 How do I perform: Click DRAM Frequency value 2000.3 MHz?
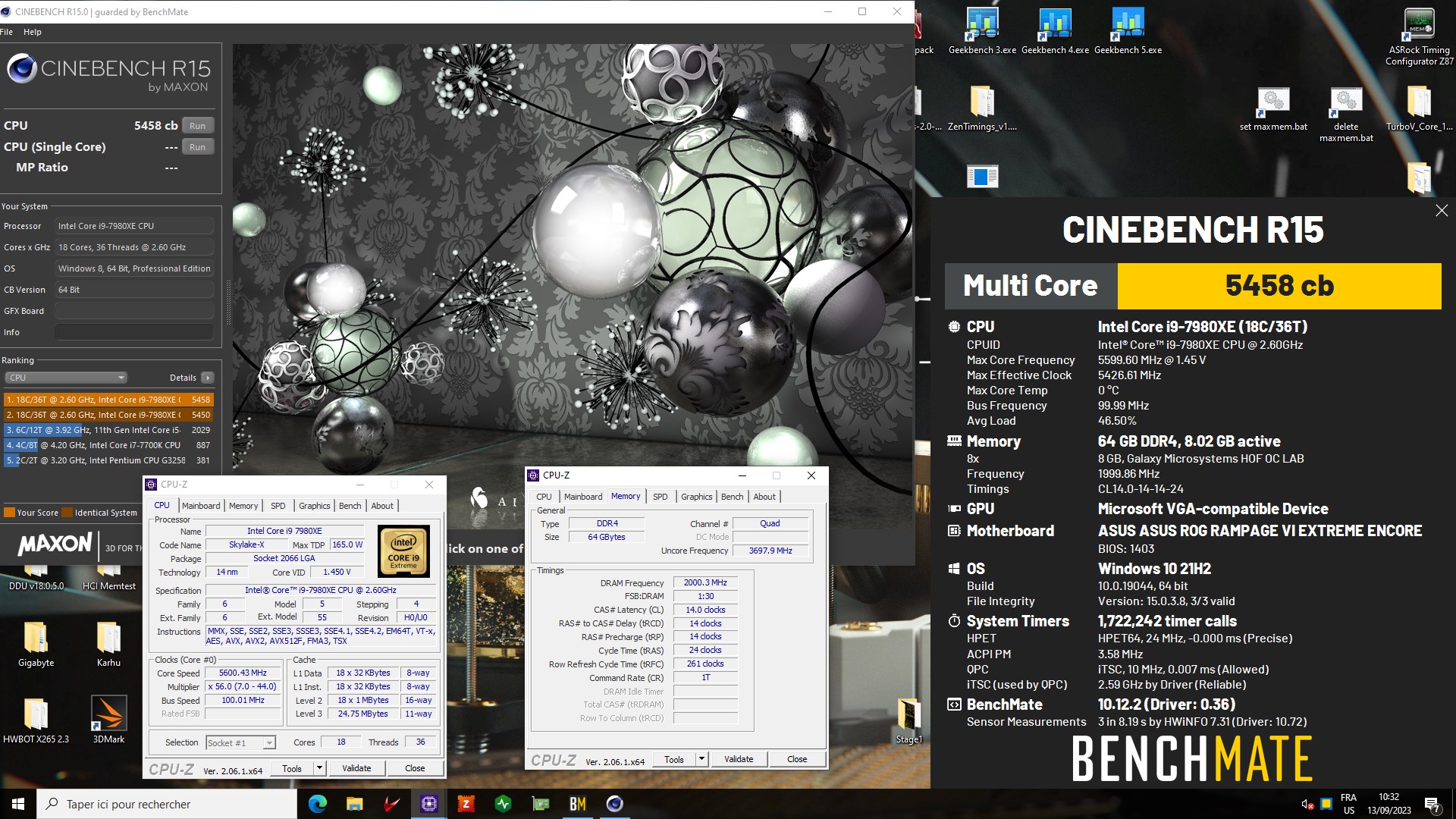pyautogui.click(x=705, y=582)
